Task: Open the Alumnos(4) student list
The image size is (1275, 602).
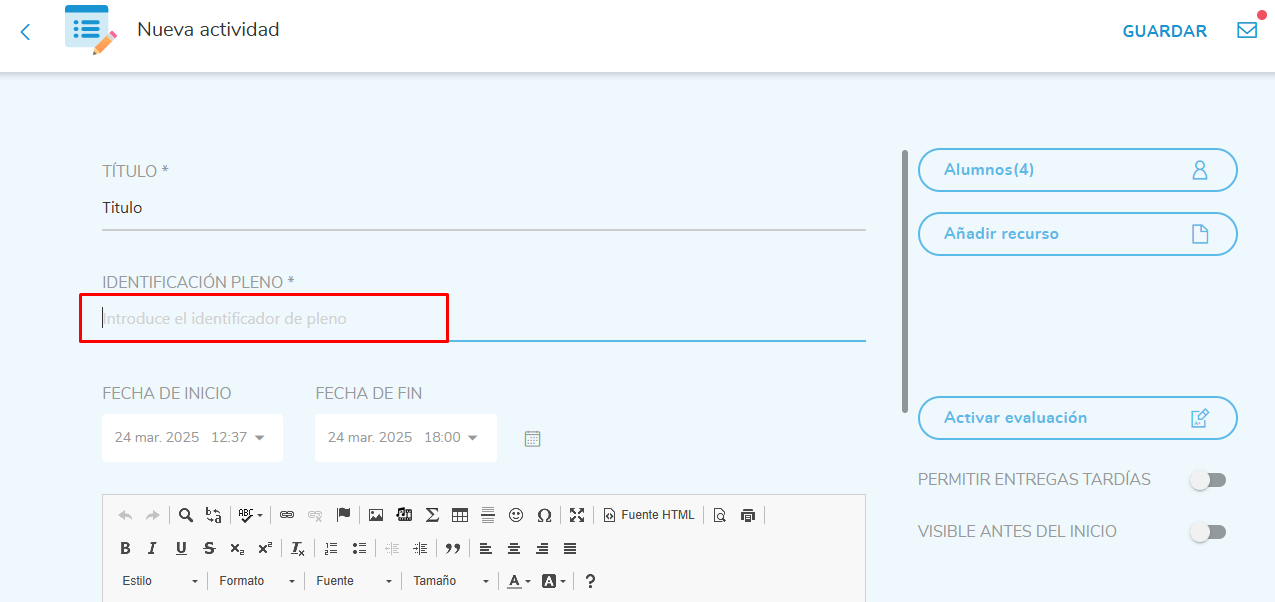Action: tap(1077, 170)
